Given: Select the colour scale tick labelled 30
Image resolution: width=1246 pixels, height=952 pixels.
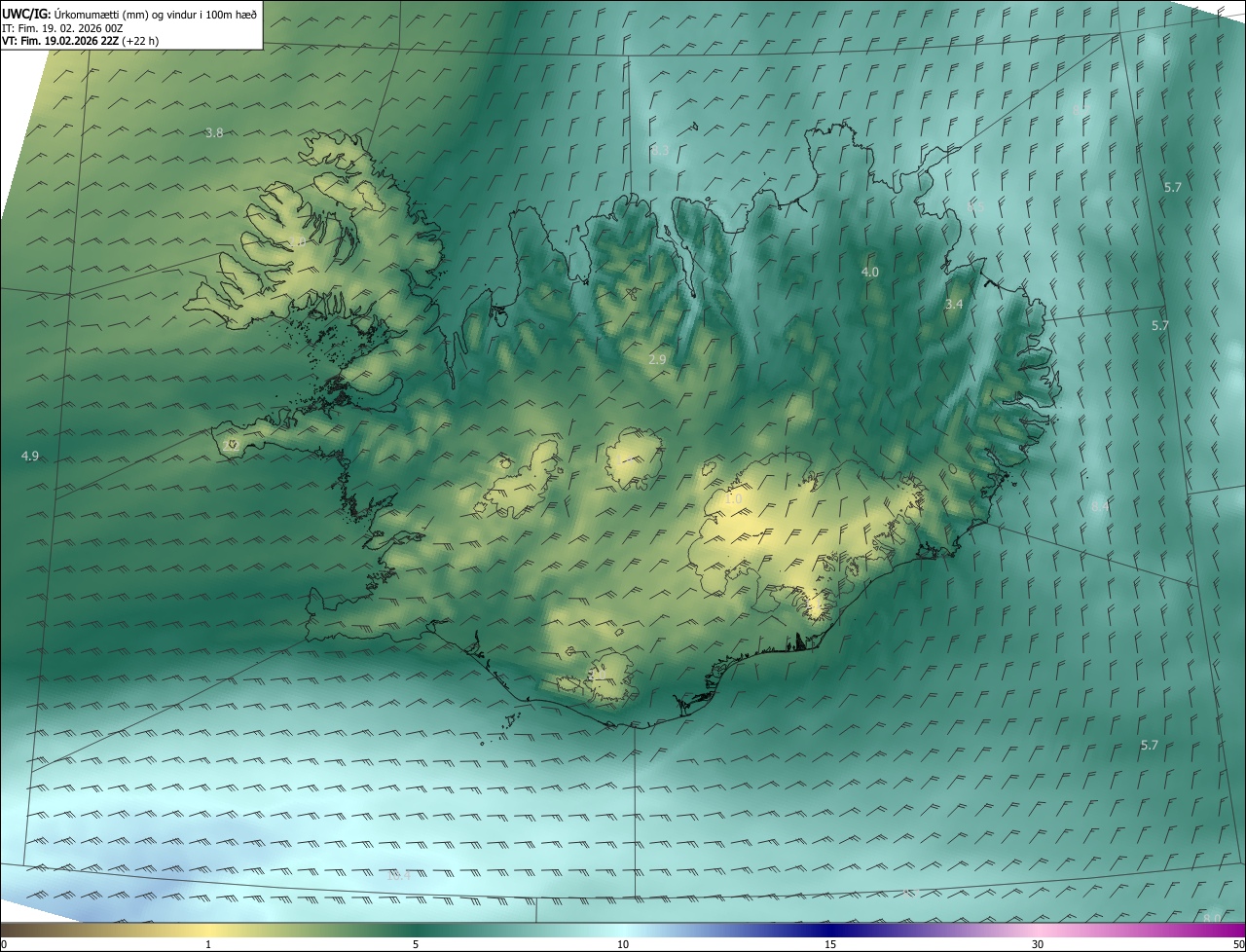Looking at the screenshot, I should coord(1038,944).
